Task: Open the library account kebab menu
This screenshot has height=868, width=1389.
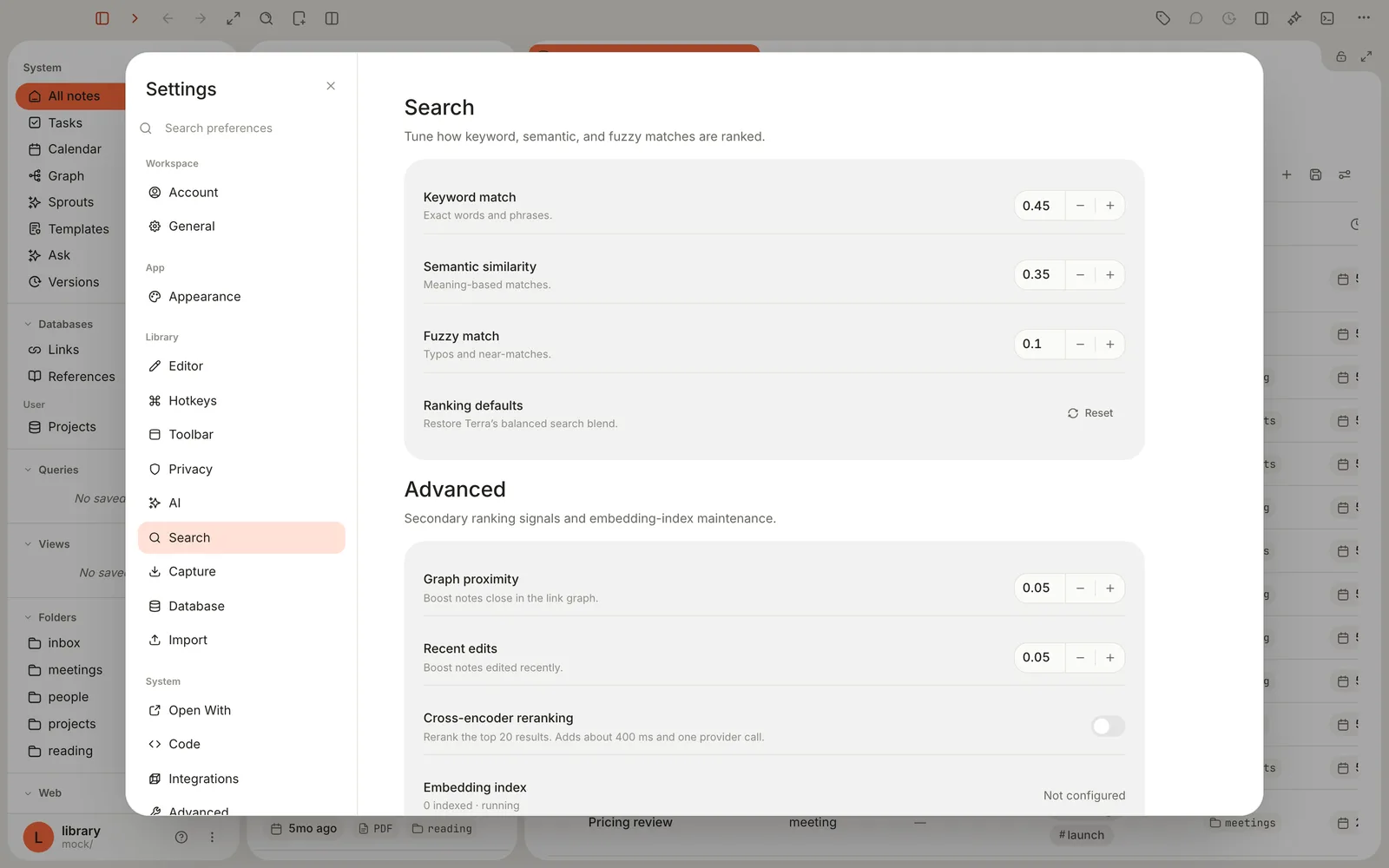Action: [212, 838]
